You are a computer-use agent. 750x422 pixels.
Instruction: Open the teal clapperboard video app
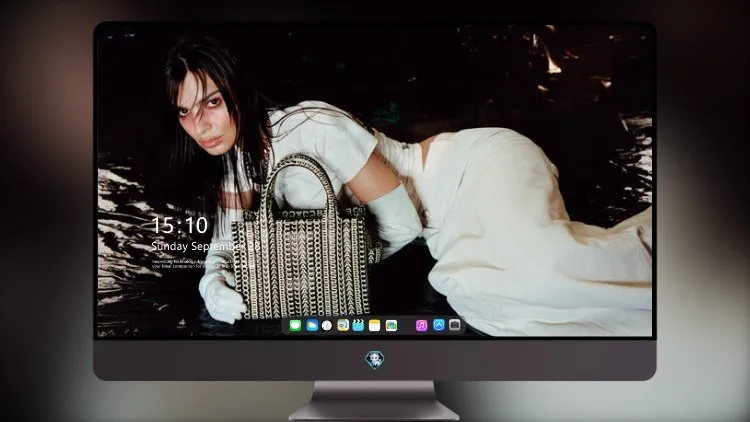click(358, 326)
